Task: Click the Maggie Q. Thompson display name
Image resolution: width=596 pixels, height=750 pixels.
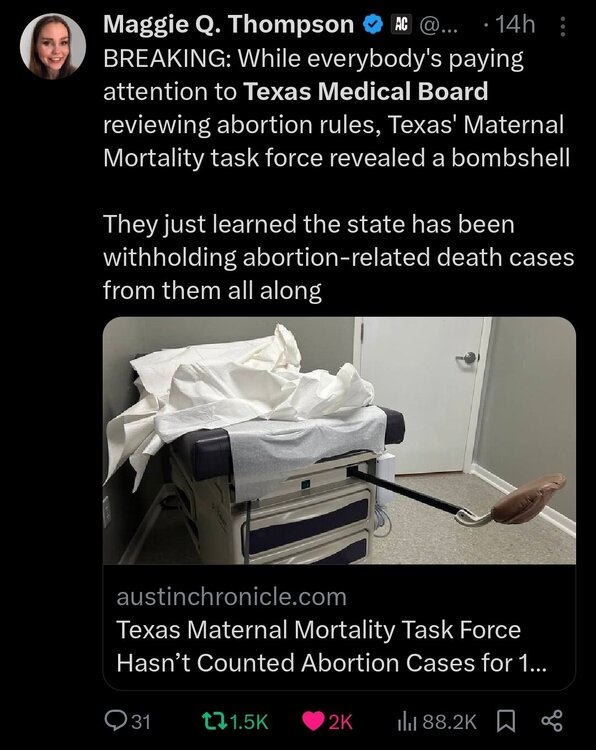Action: coord(228,24)
